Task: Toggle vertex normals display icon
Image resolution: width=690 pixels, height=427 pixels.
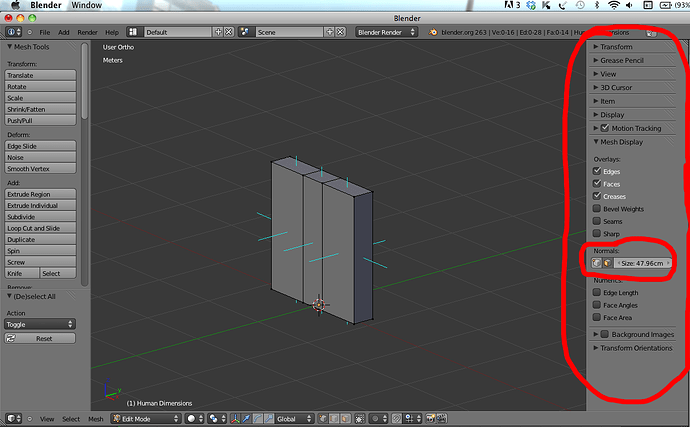Action: 597,263
